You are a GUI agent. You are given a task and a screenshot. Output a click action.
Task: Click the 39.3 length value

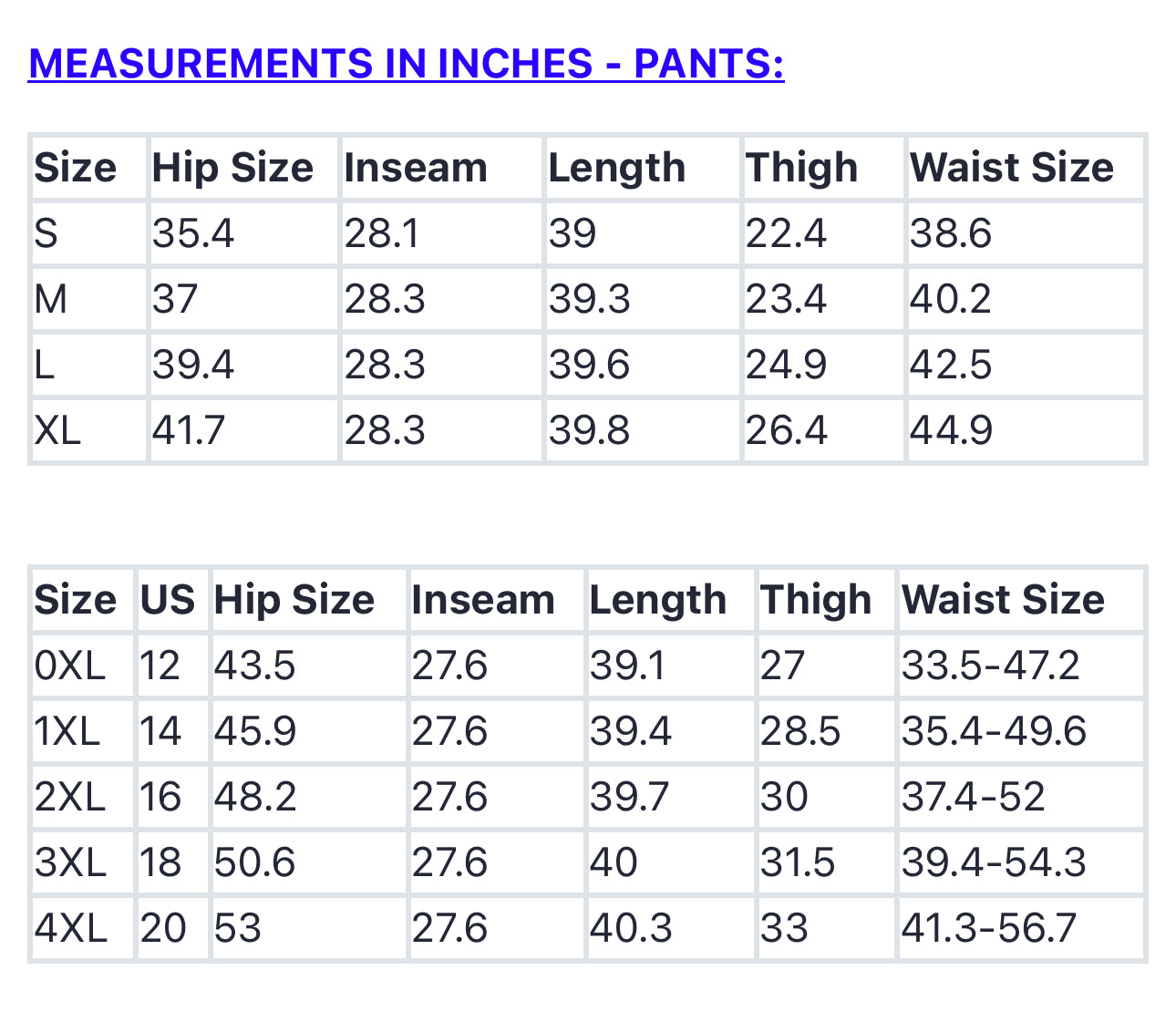click(589, 299)
